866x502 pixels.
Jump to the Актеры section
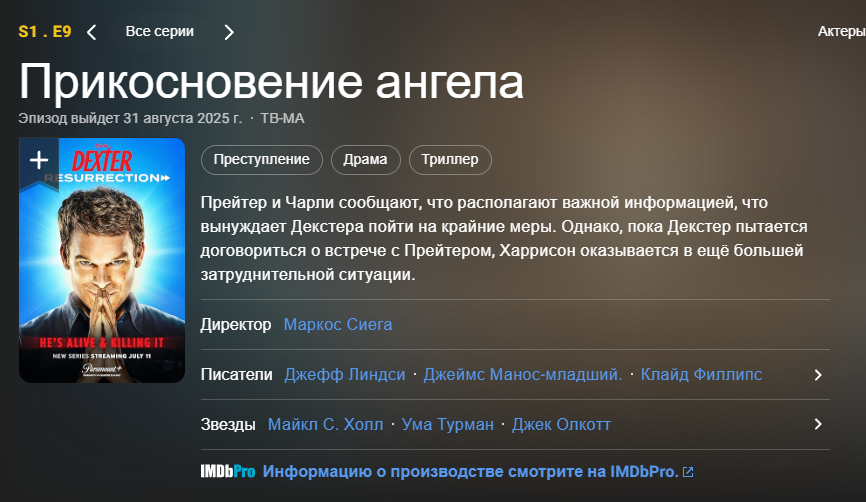pos(841,32)
